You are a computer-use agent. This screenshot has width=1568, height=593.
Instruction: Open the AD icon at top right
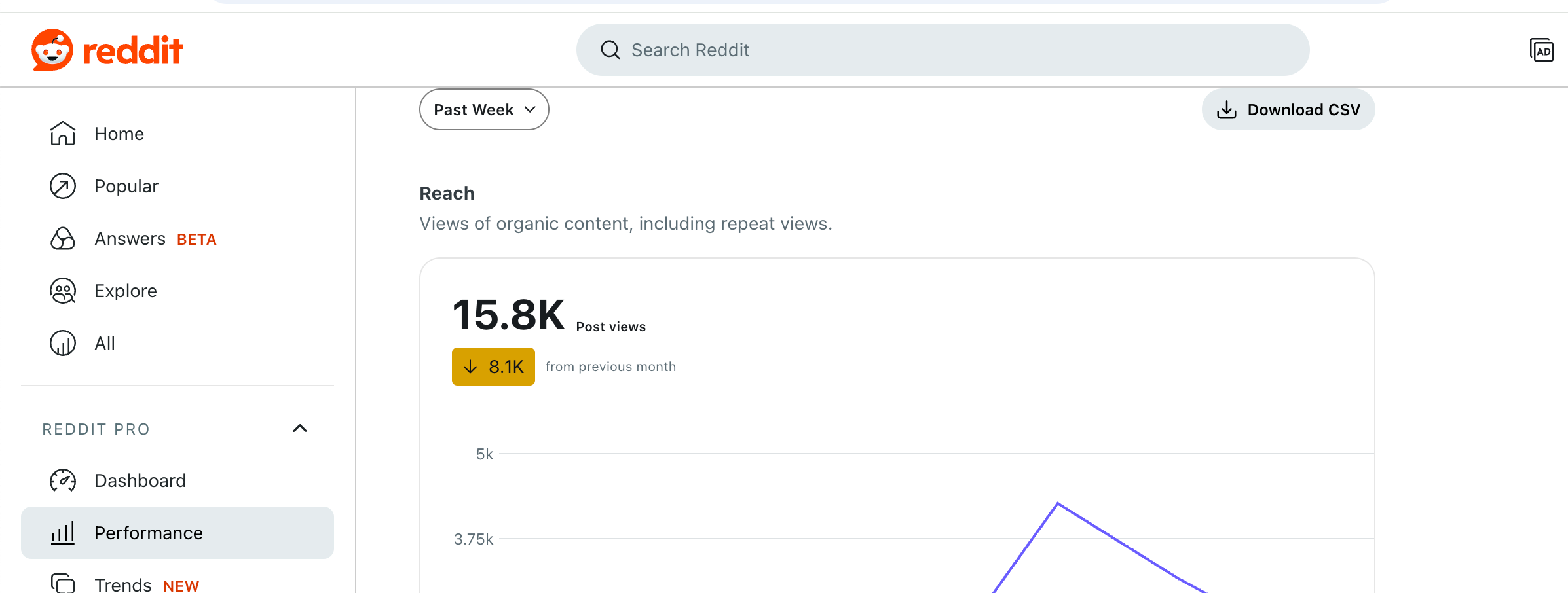pos(1541,50)
